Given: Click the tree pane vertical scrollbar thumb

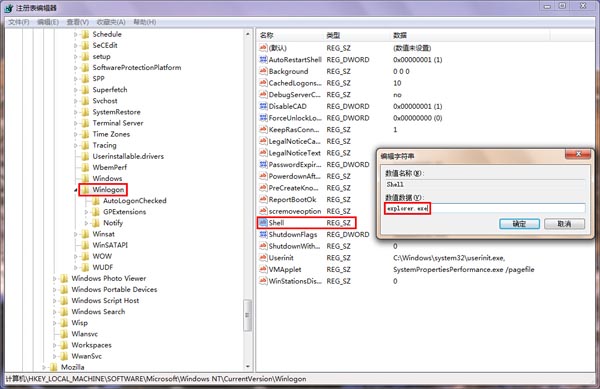Looking at the screenshot, I should pos(248,315).
